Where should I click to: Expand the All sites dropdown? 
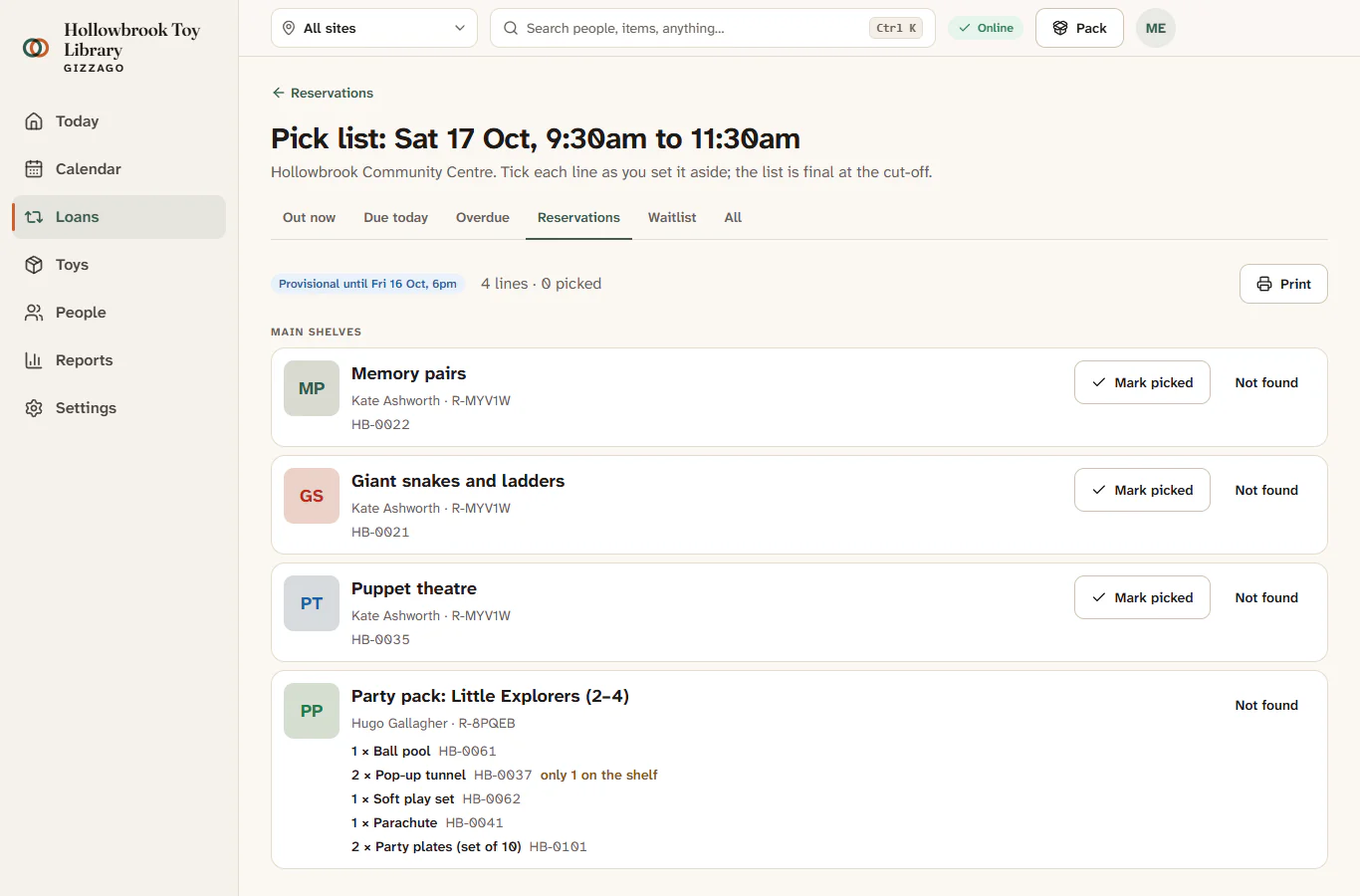click(x=374, y=28)
